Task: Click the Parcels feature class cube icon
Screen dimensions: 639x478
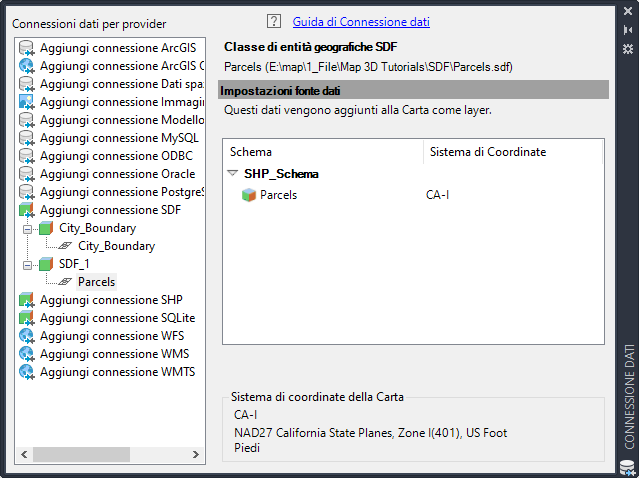Action: coord(249,195)
